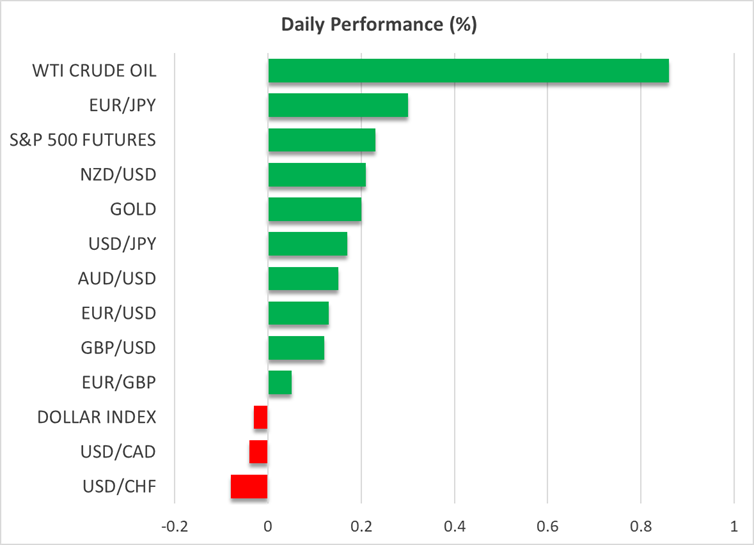This screenshot has width=754, height=545.
Task: Select the S&P 500 Futures bar
Action: [x=322, y=140]
